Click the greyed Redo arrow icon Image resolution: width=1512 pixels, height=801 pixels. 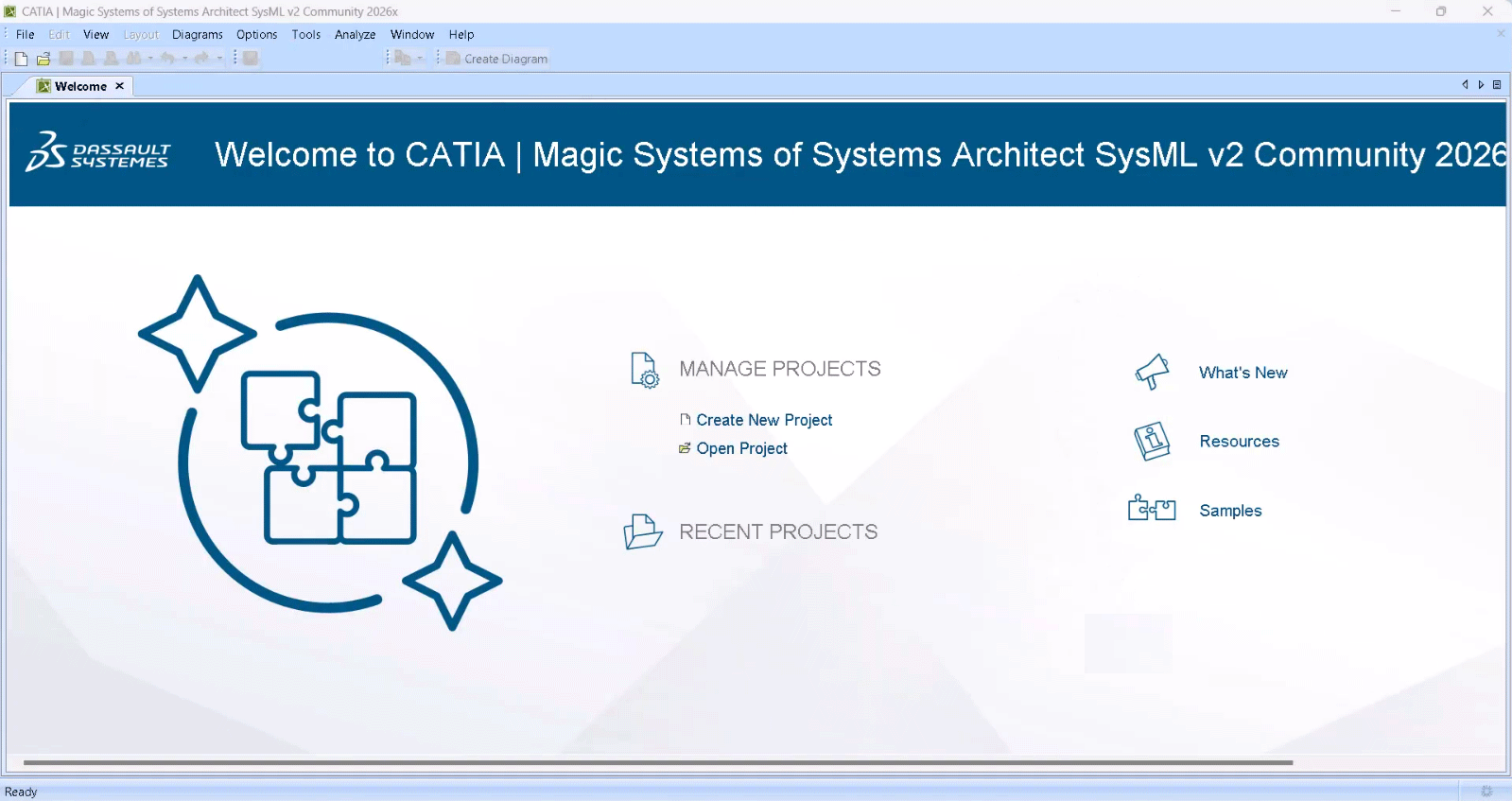[201, 59]
